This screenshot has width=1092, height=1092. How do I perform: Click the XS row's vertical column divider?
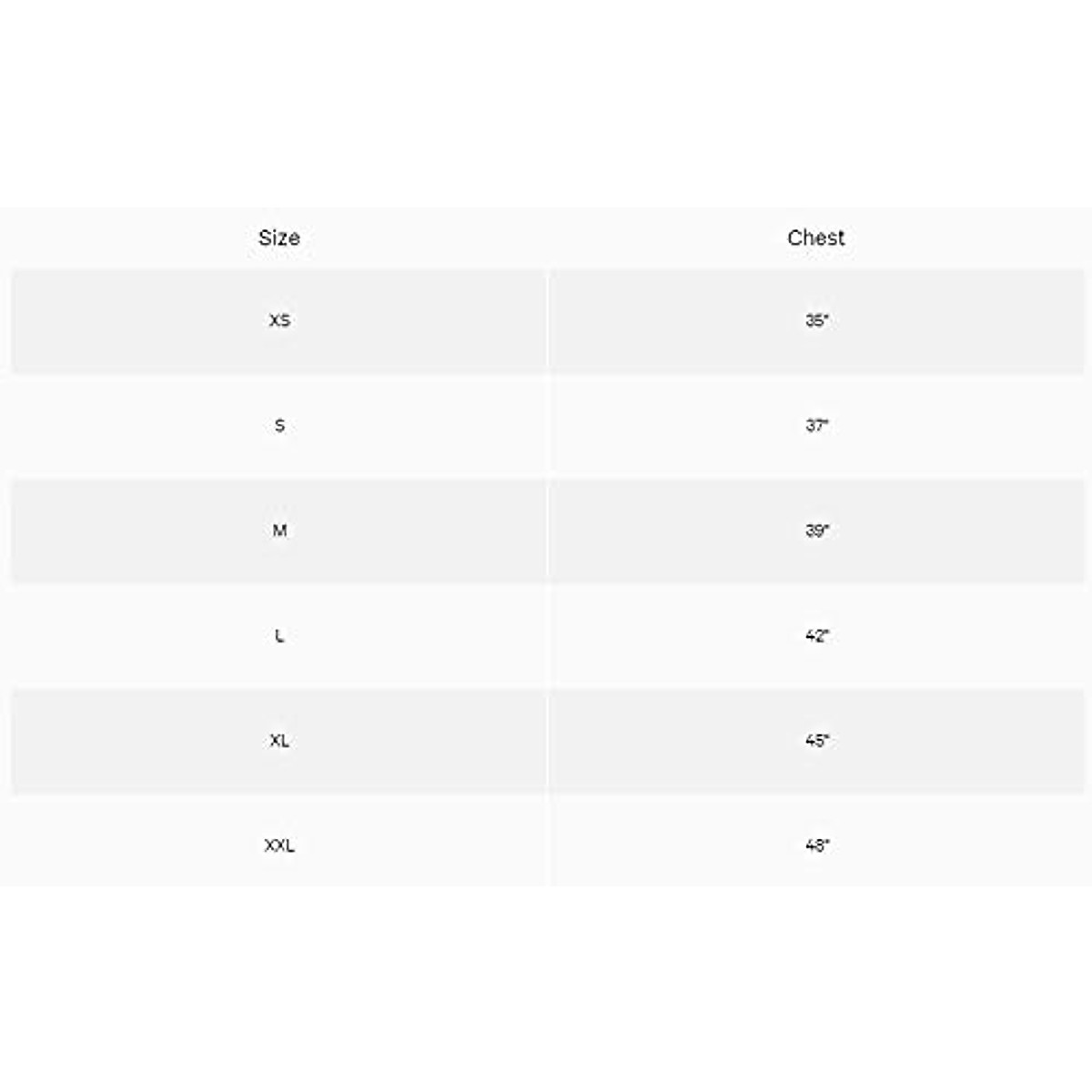pyautogui.click(x=547, y=320)
